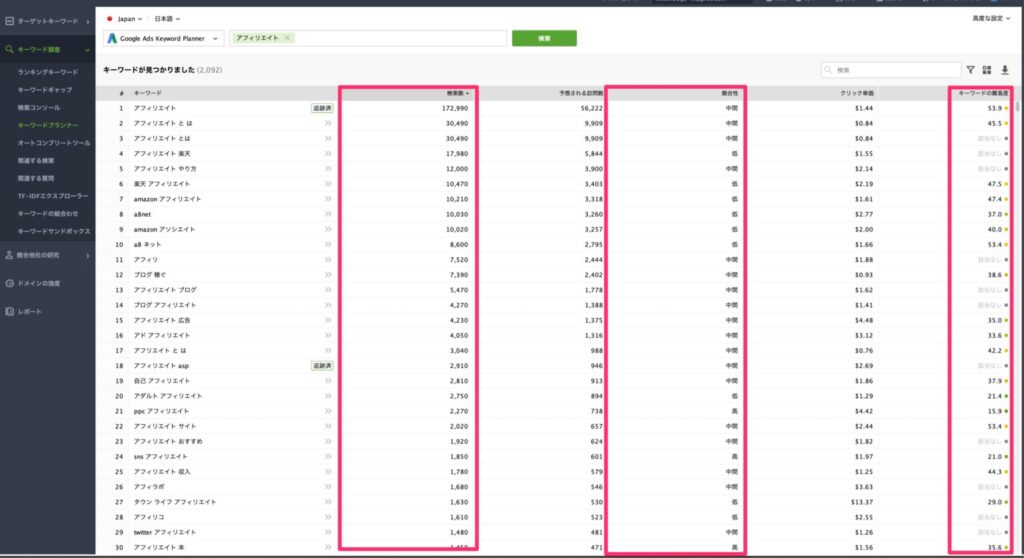Open TF-IDFエクスプローラー in the sidebar

coord(53,196)
